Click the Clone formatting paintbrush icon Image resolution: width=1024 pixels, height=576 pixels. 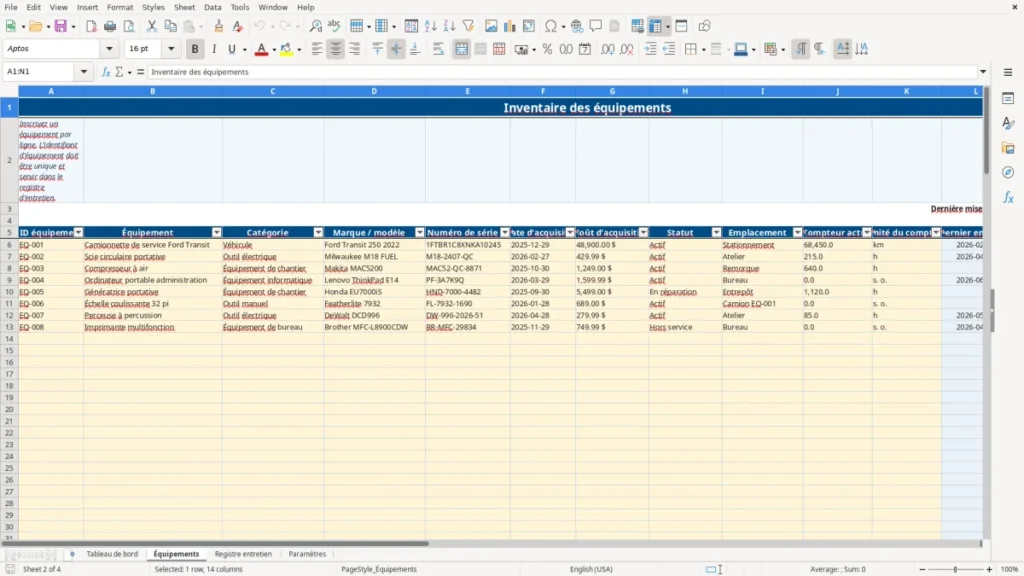coord(219,26)
